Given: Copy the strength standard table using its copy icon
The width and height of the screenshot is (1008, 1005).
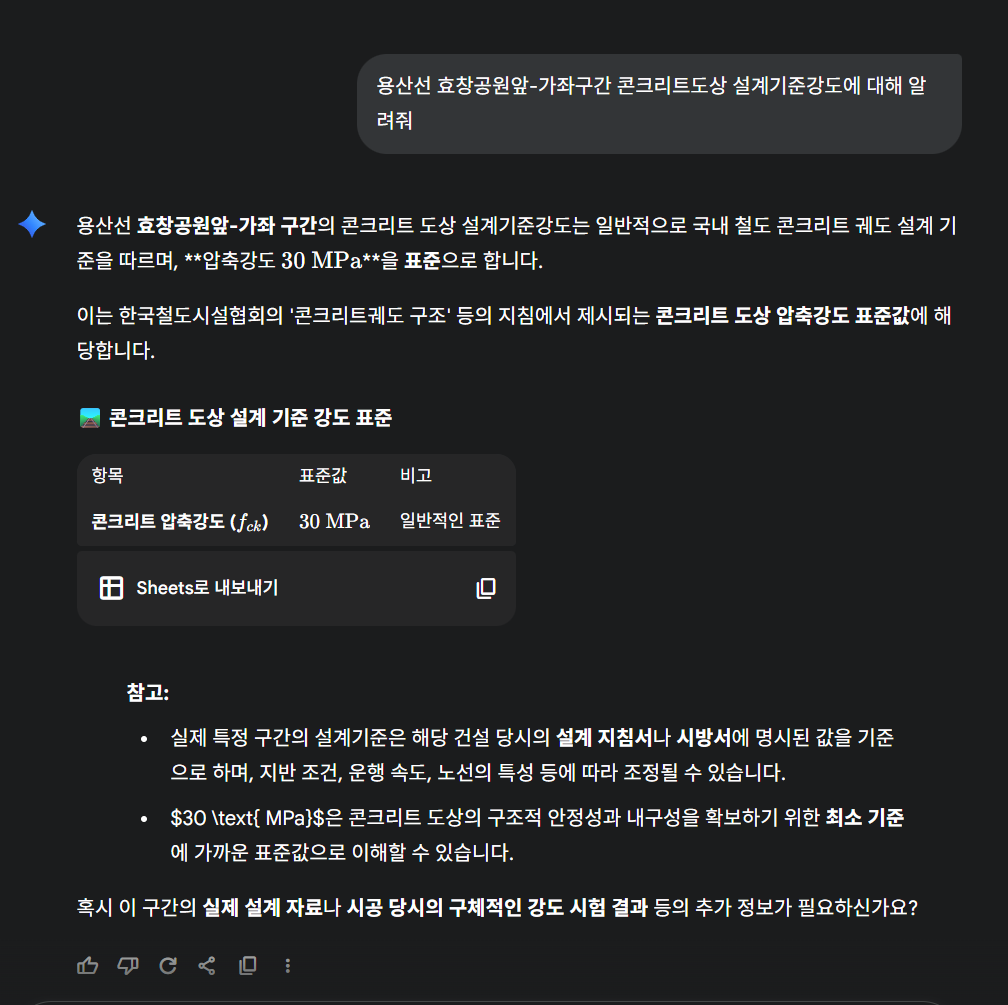Looking at the screenshot, I should click(x=485, y=589).
